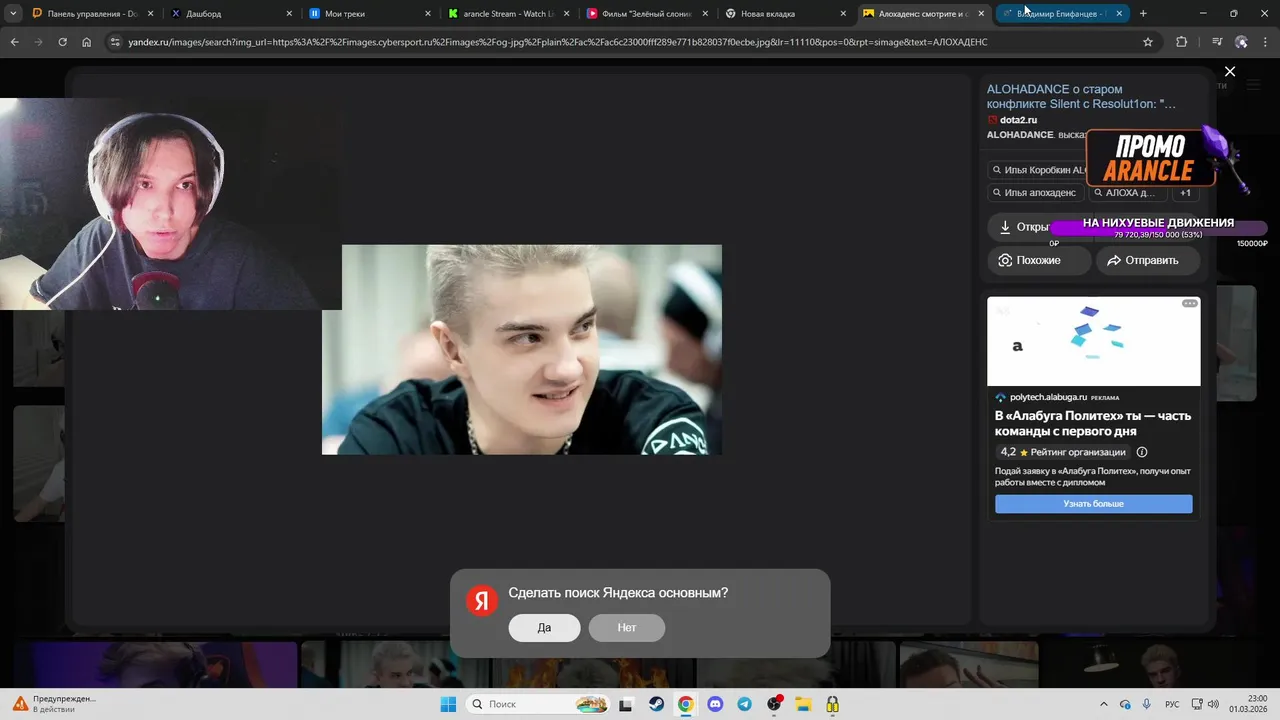Click the Отправить share button

coord(1148,260)
